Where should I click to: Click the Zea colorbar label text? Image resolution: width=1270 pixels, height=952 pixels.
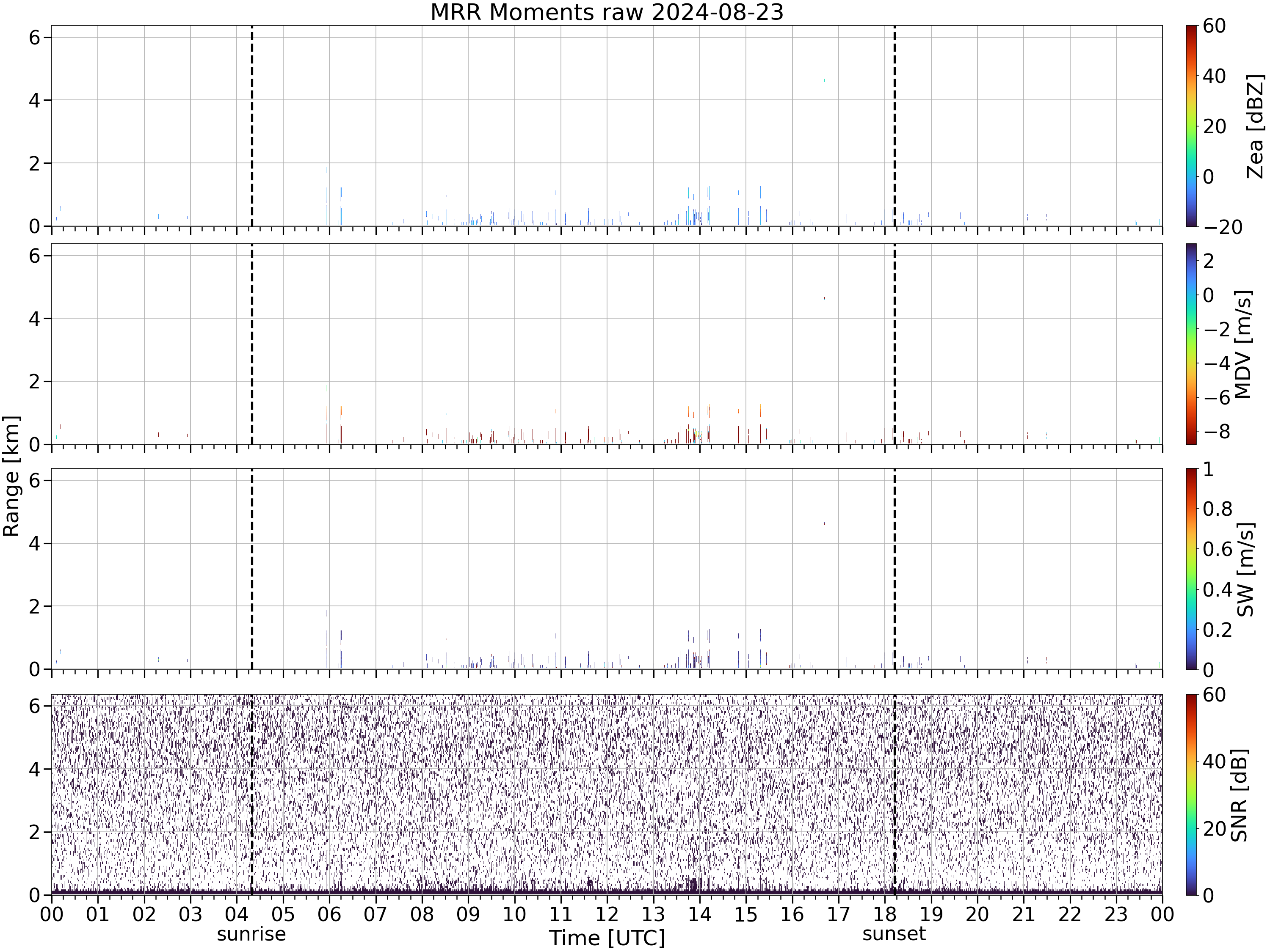pos(1255,126)
